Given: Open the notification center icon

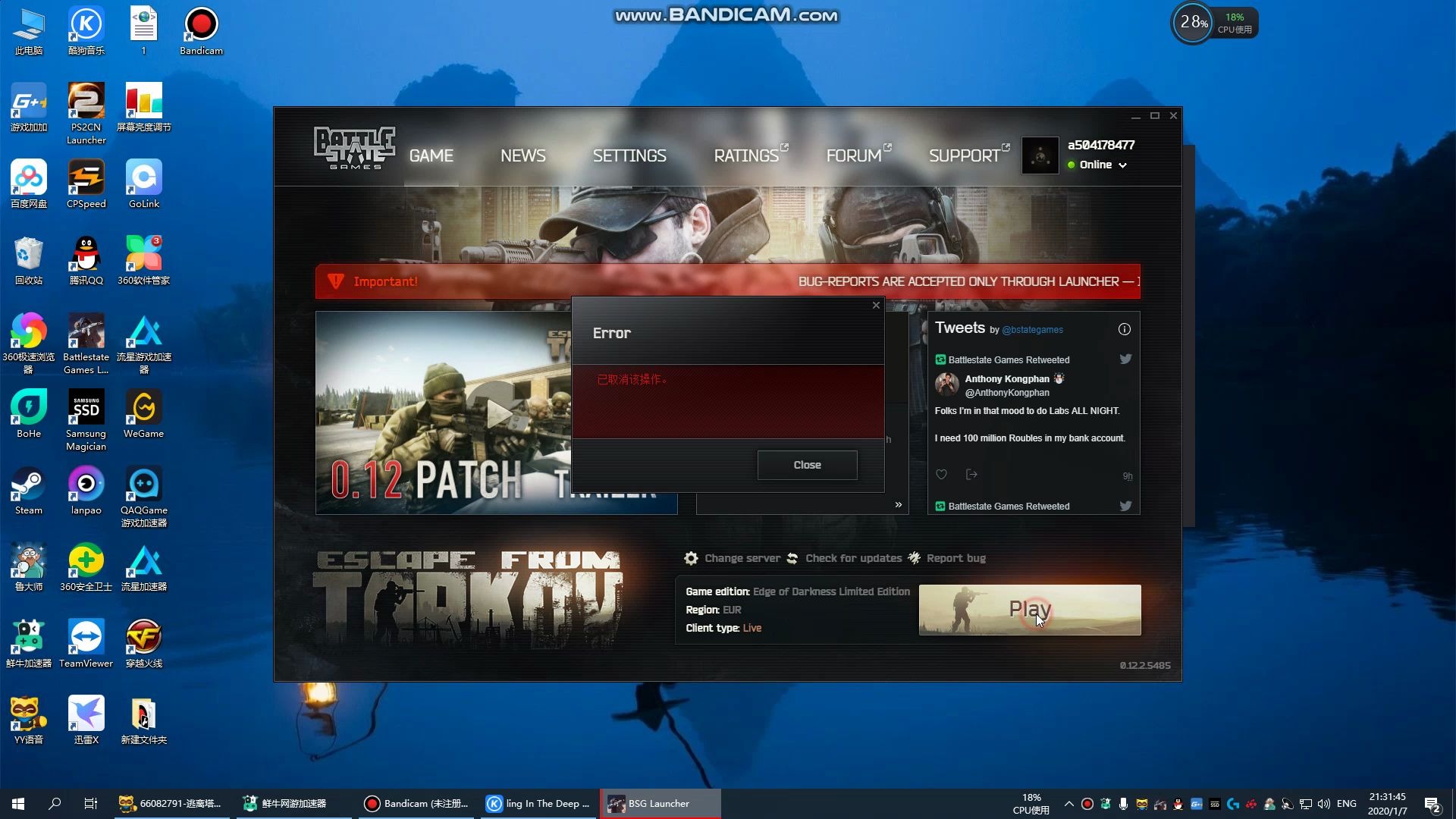Looking at the screenshot, I should [1432, 804].
